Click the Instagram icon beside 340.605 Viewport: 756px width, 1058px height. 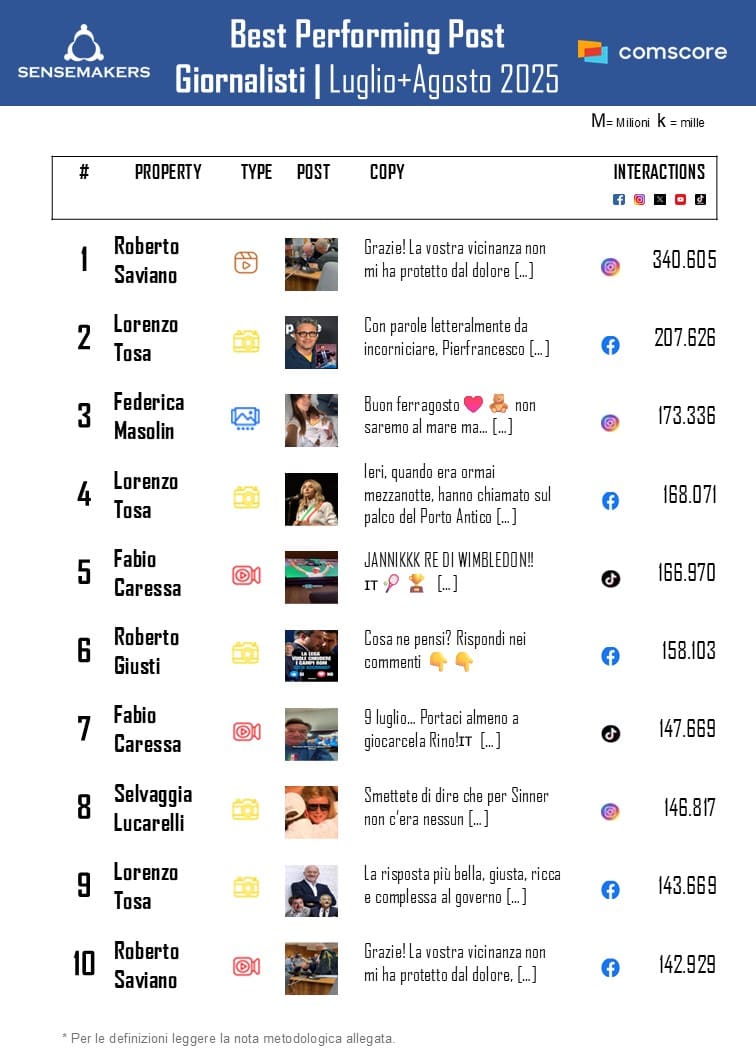point(610,267)
